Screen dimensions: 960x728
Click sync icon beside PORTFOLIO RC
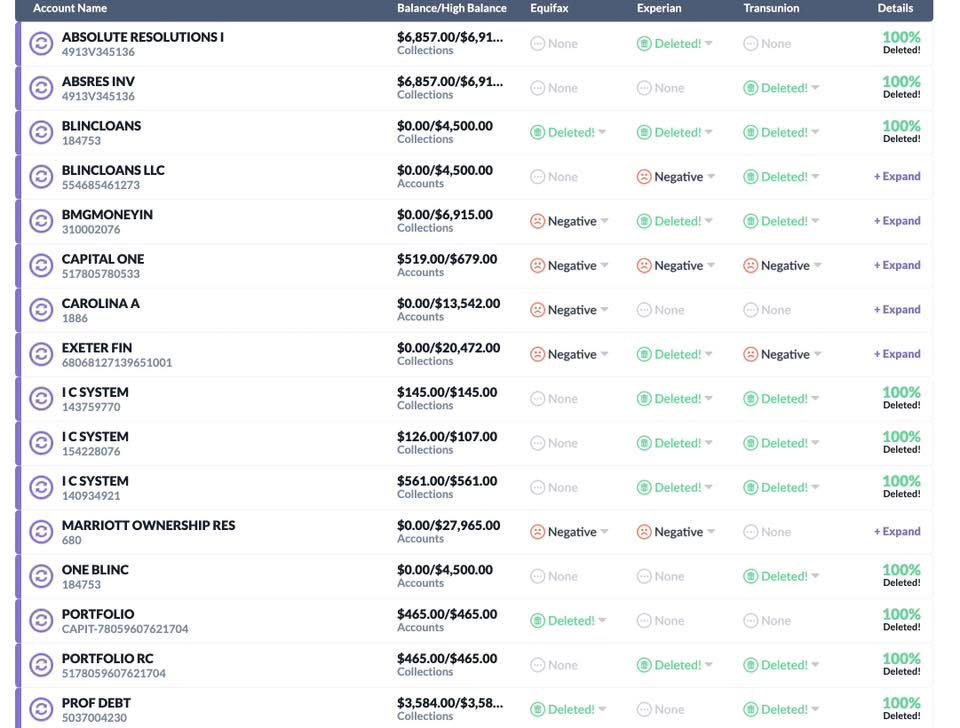(41, 665)
